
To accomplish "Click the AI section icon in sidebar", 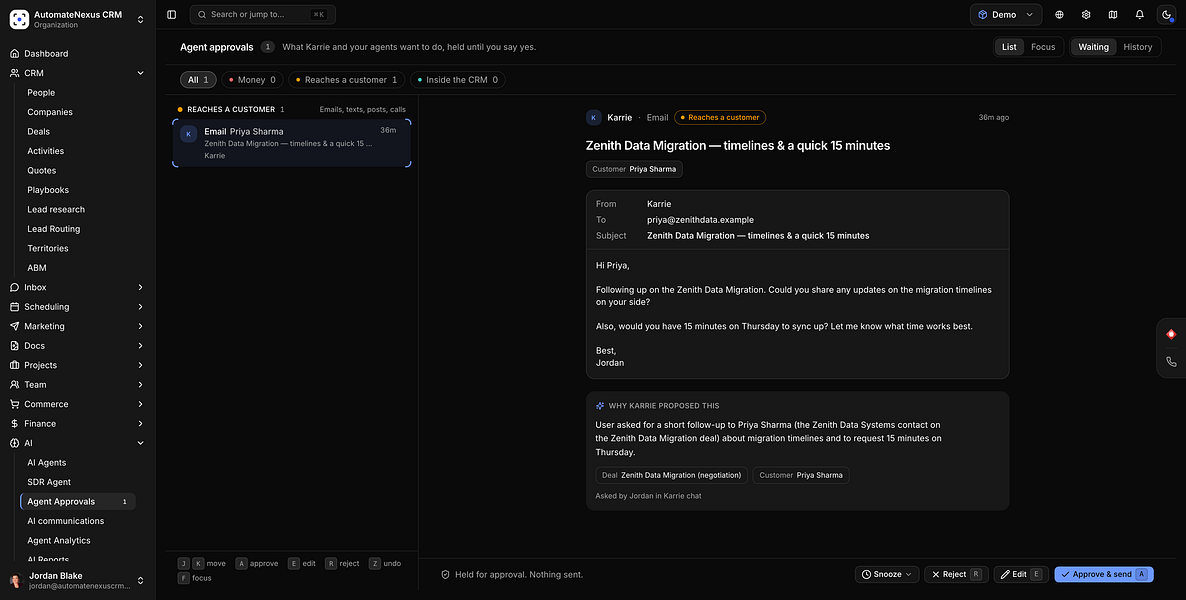I will click(14, 443).
